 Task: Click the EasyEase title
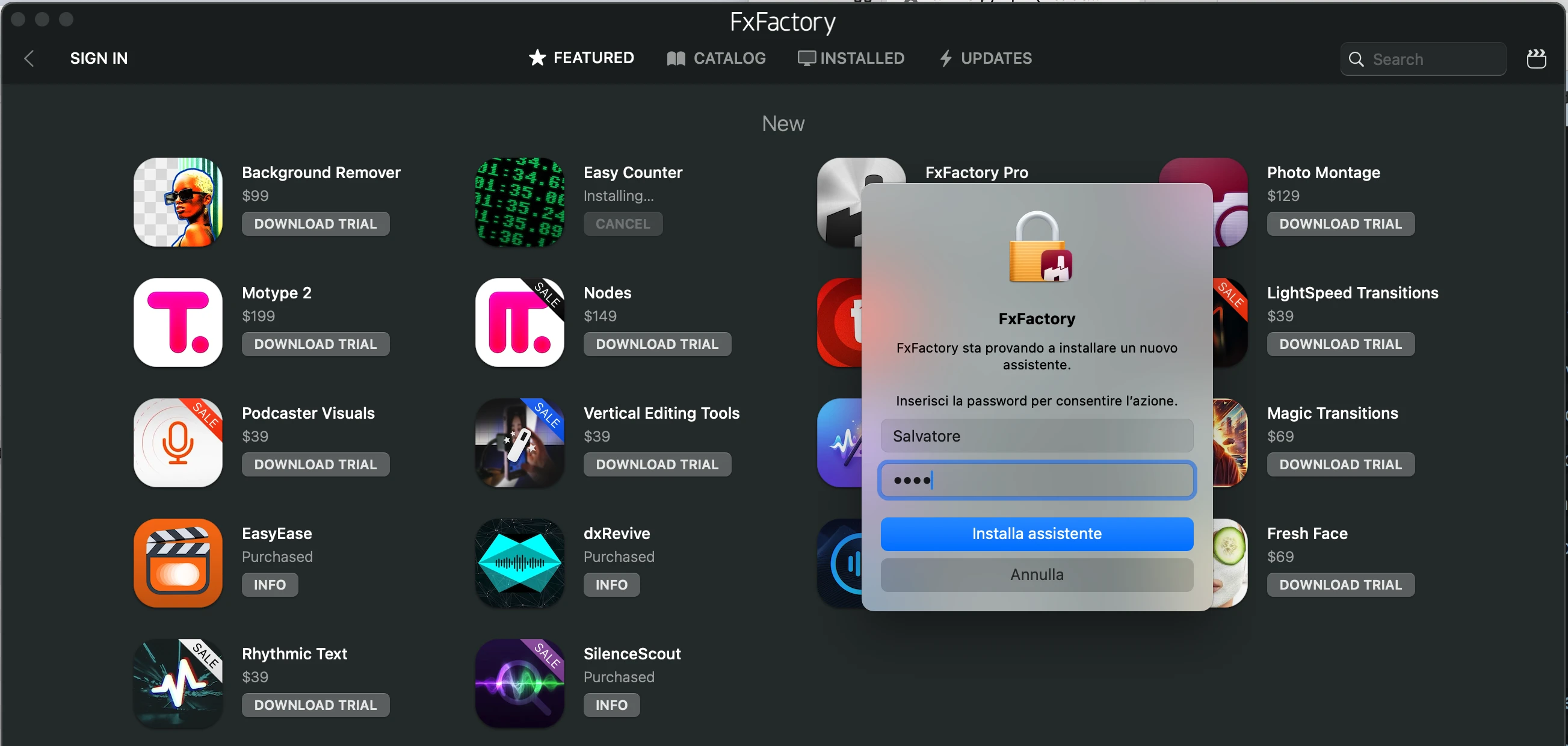click(x=276, y=534)
